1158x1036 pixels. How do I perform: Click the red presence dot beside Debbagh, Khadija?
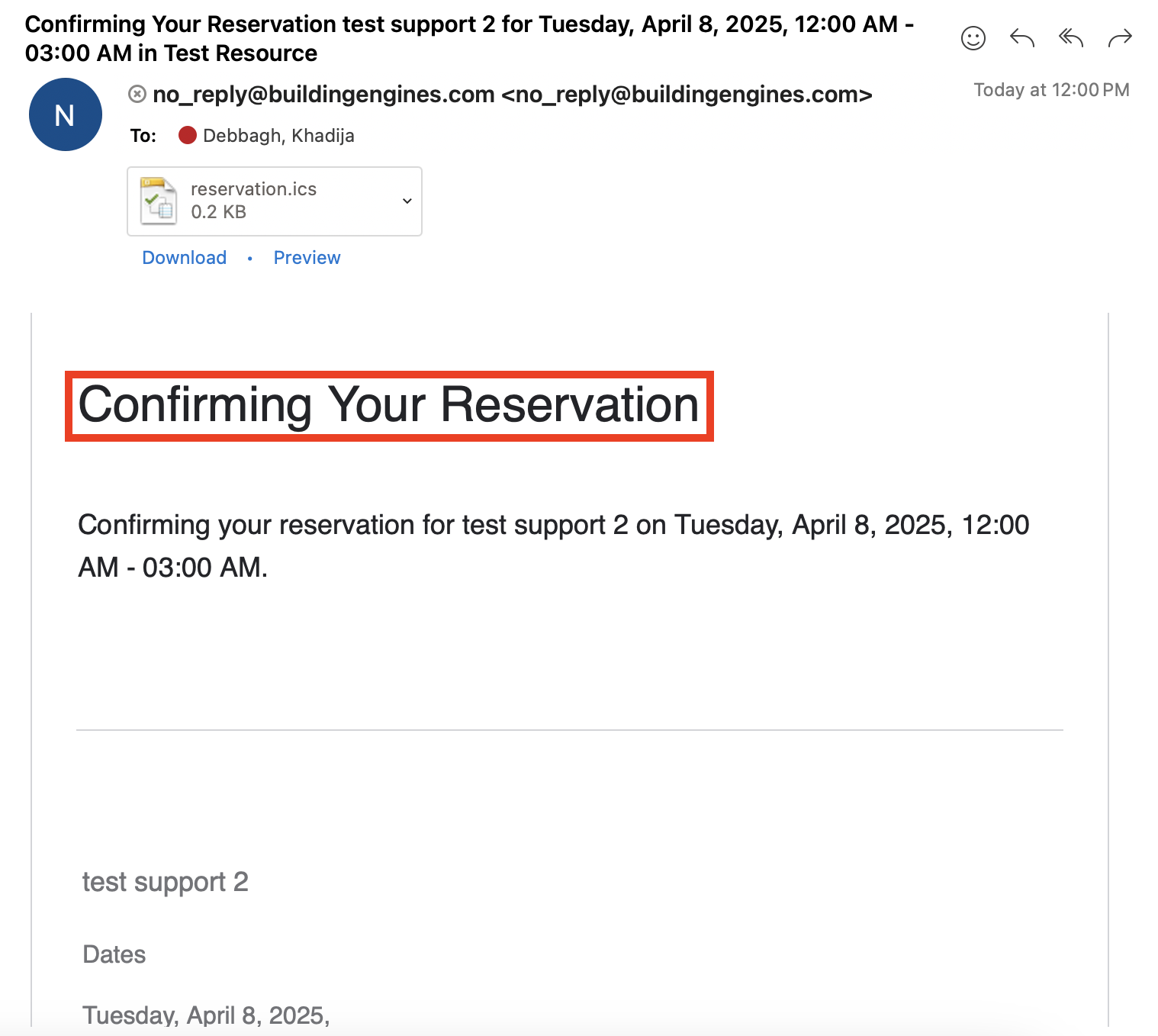187,136
